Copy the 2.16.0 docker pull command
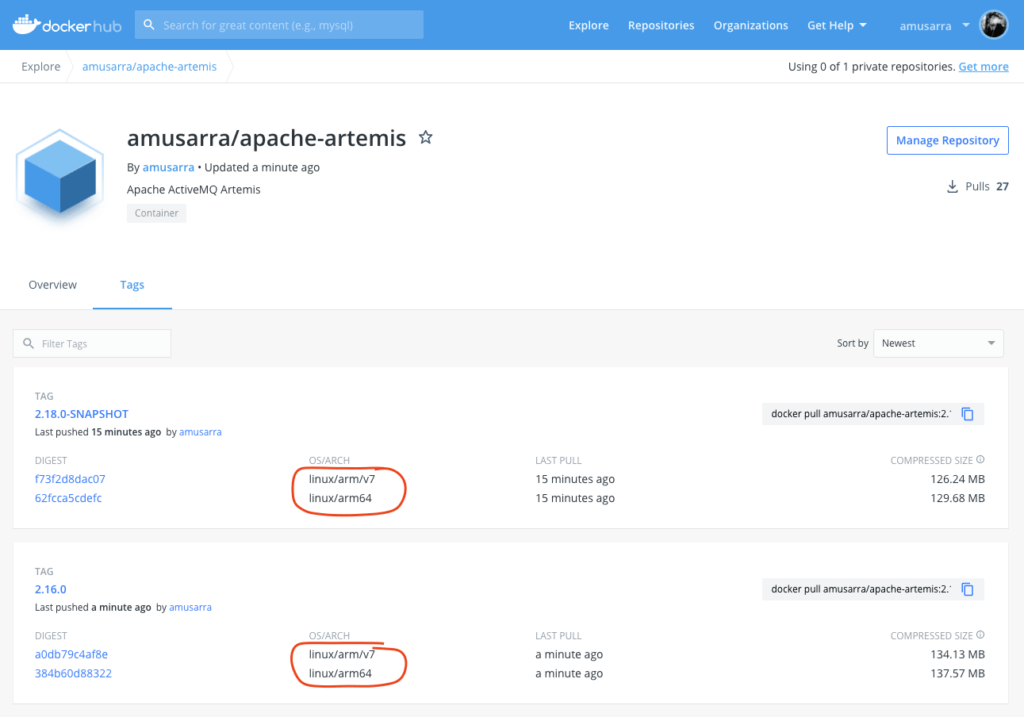This screenshot has width=1024, height=717. (x=968, y=589)
